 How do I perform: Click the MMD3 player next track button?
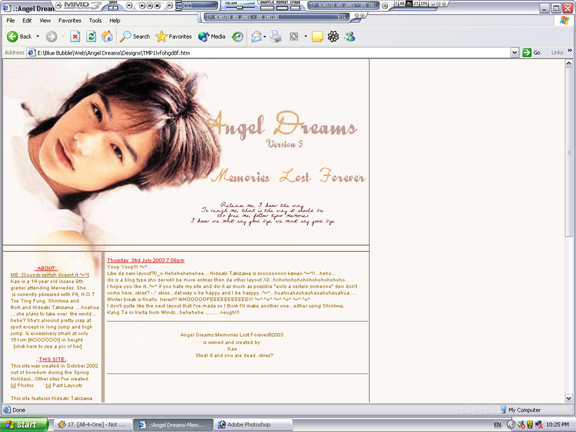pyautogui.click(x=169, y=5)
